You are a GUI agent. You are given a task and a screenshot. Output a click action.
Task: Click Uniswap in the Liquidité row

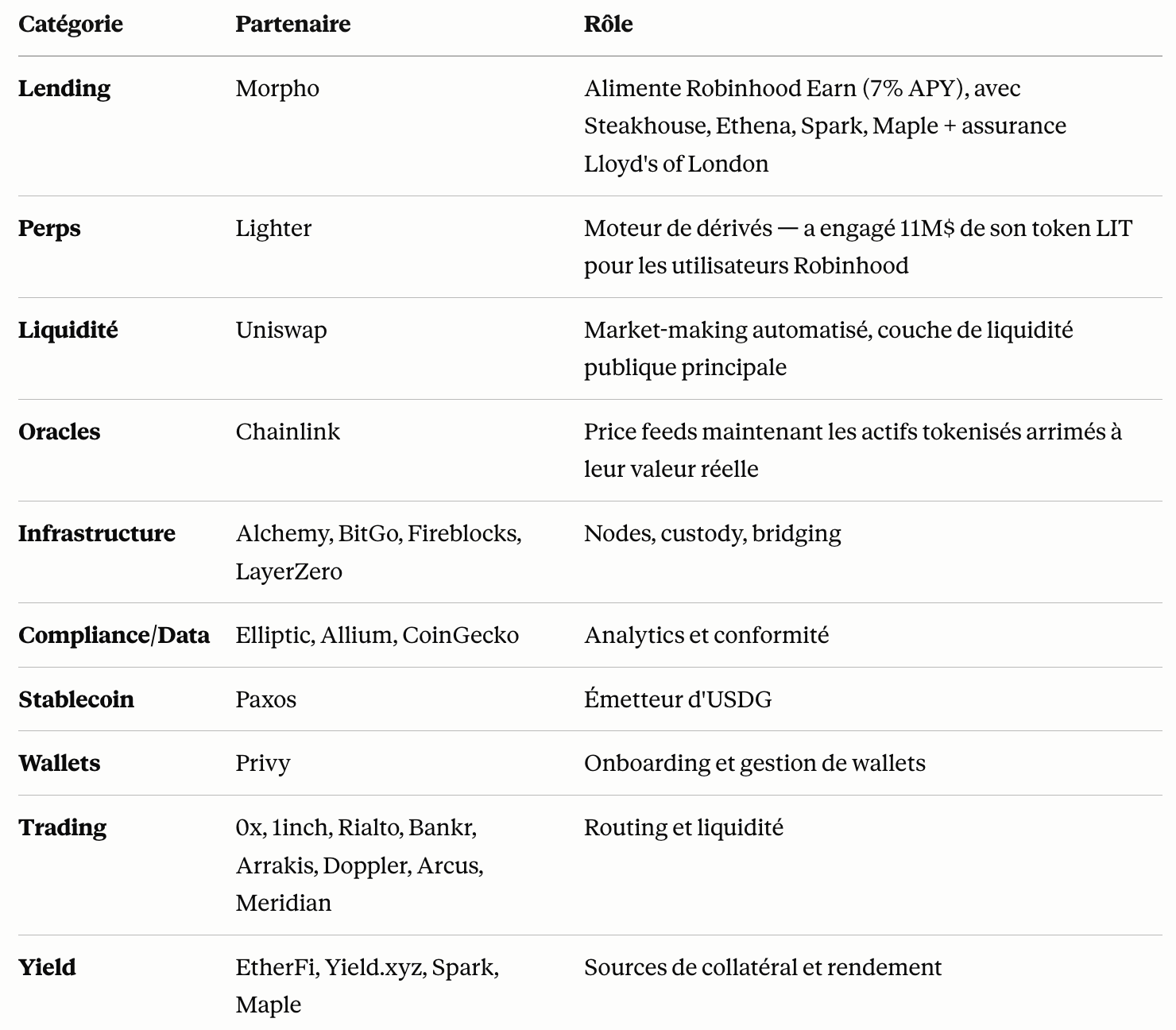tap(281, 331)
